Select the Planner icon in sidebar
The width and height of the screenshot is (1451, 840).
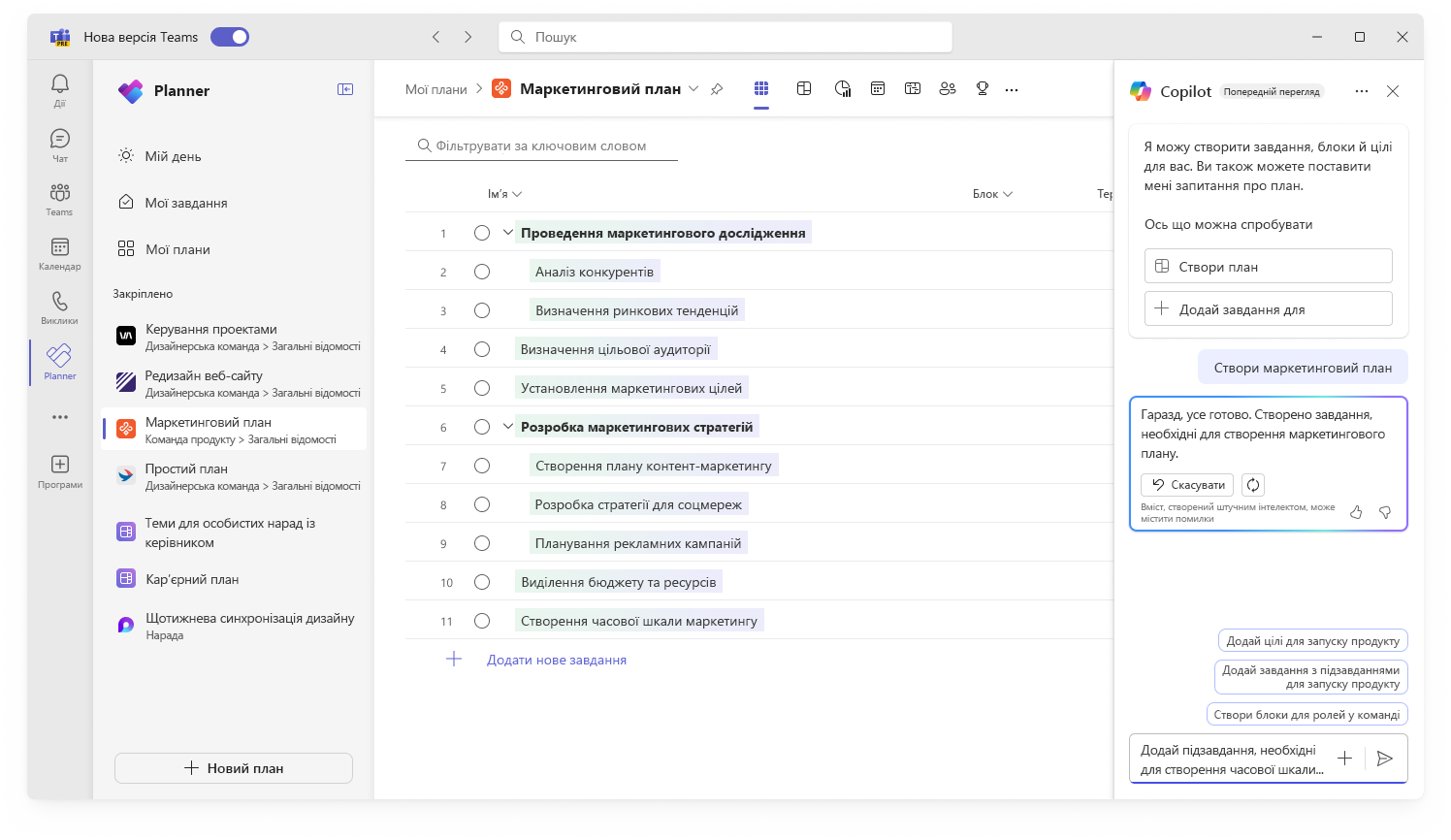(x=60, y=355)
